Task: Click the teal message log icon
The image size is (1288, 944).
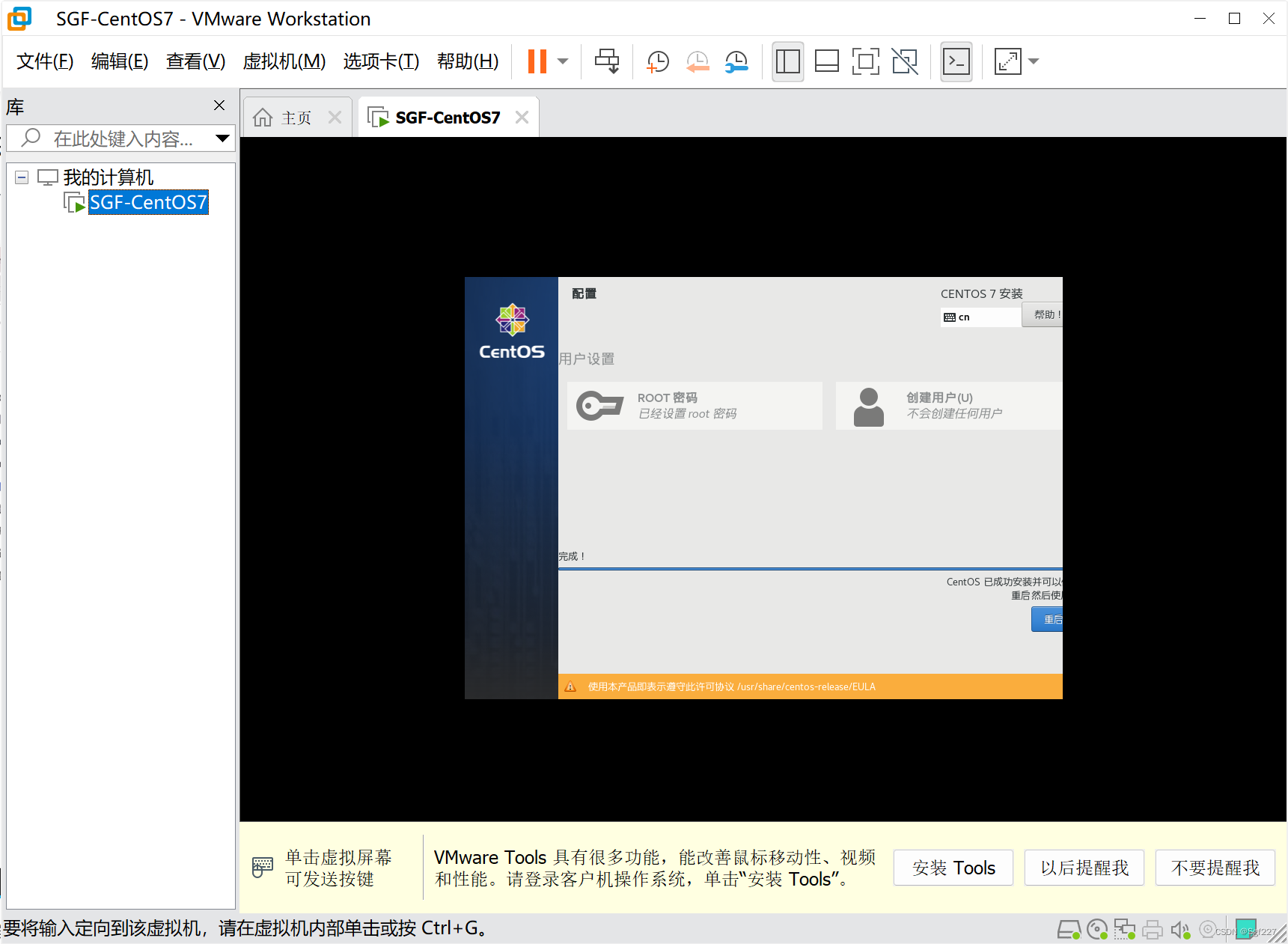Action: click(x=1246, y=929)
